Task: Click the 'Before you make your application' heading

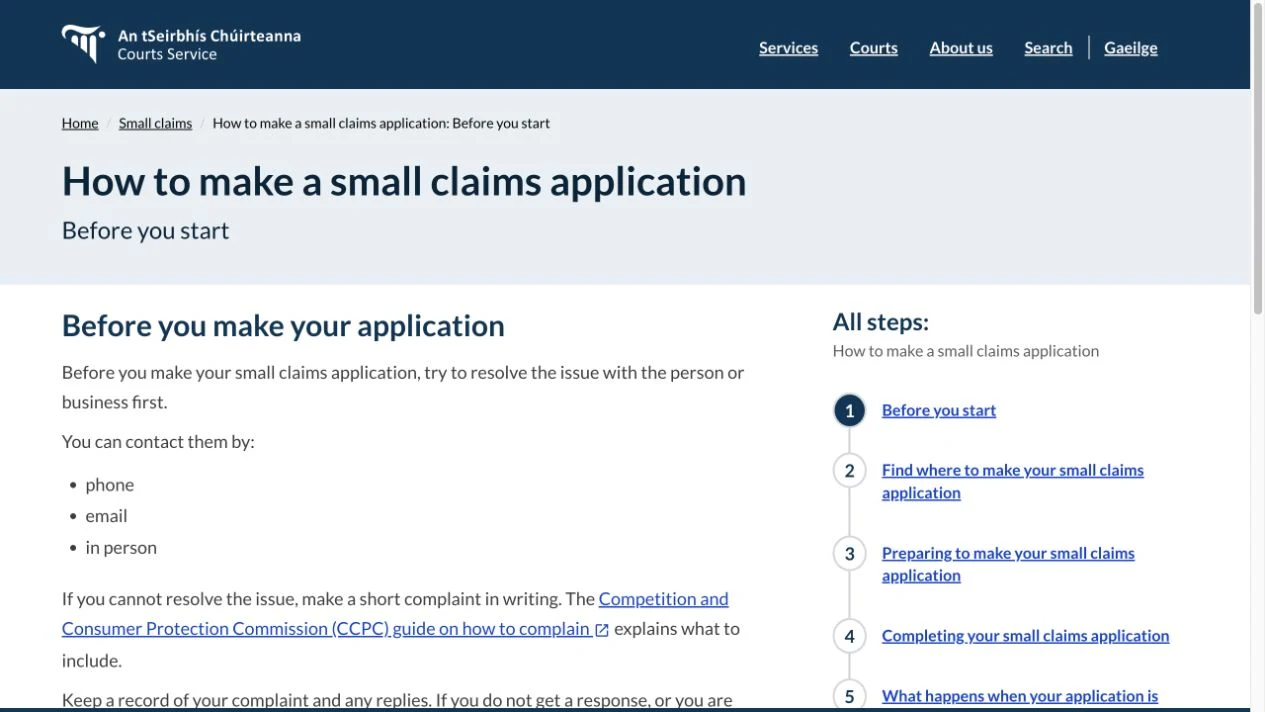Action: pos(283,326)
